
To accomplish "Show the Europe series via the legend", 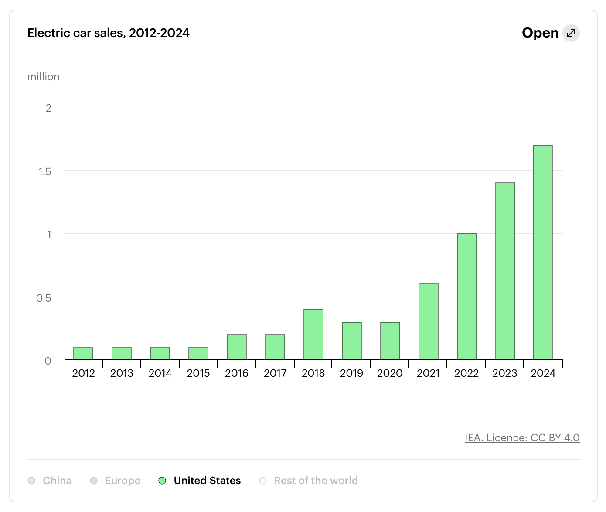I will (x=113, y=480).
